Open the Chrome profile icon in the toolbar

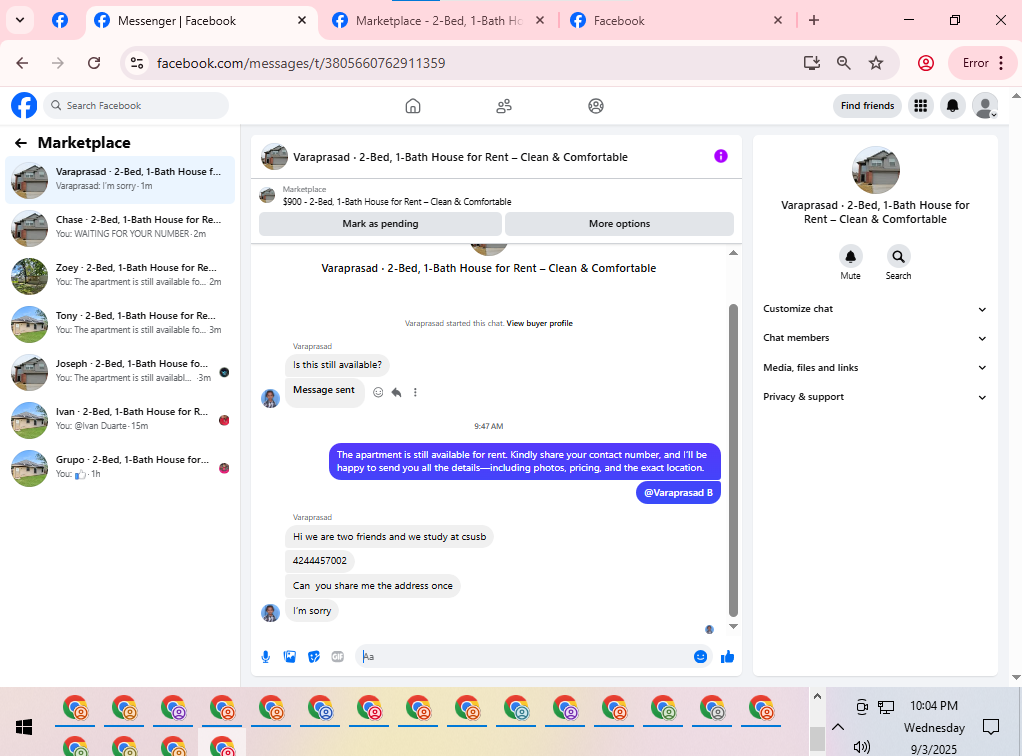pyautogui.click(x=926, y=63)
